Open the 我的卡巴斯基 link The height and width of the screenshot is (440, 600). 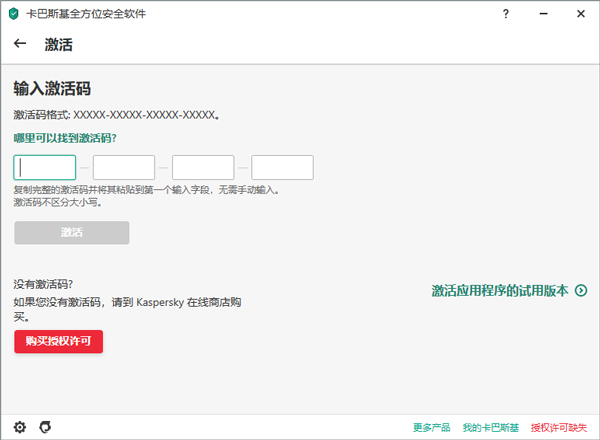491,427
